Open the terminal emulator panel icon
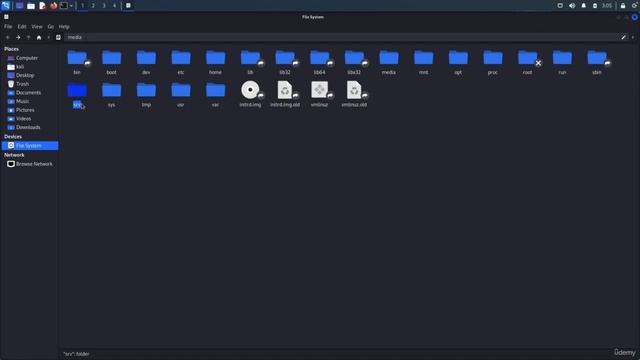Image resolution: width=640 pixels, height=360 pixels. (64, 6)
